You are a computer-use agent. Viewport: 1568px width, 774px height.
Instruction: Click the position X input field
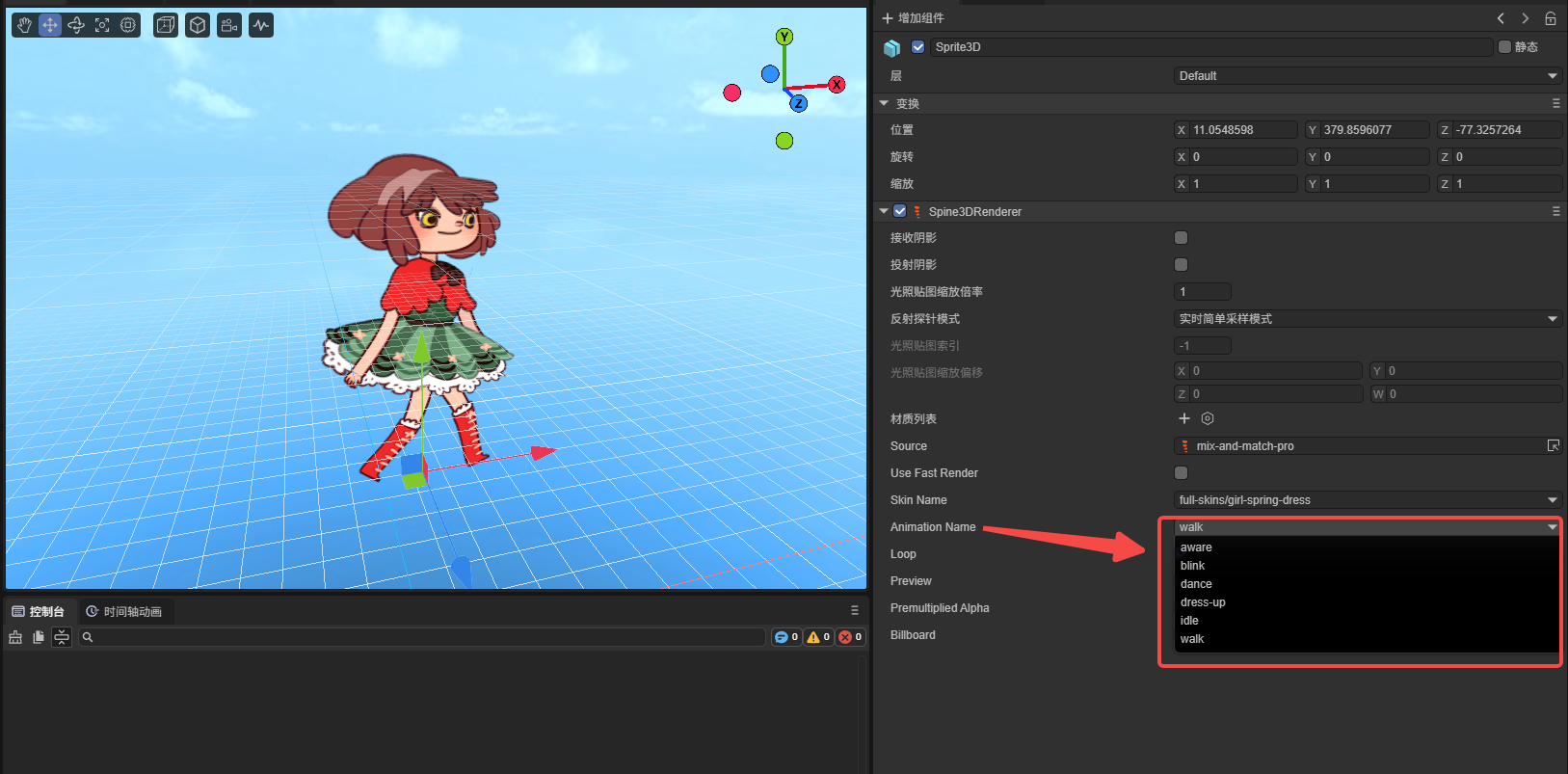tap(1242, 130)
